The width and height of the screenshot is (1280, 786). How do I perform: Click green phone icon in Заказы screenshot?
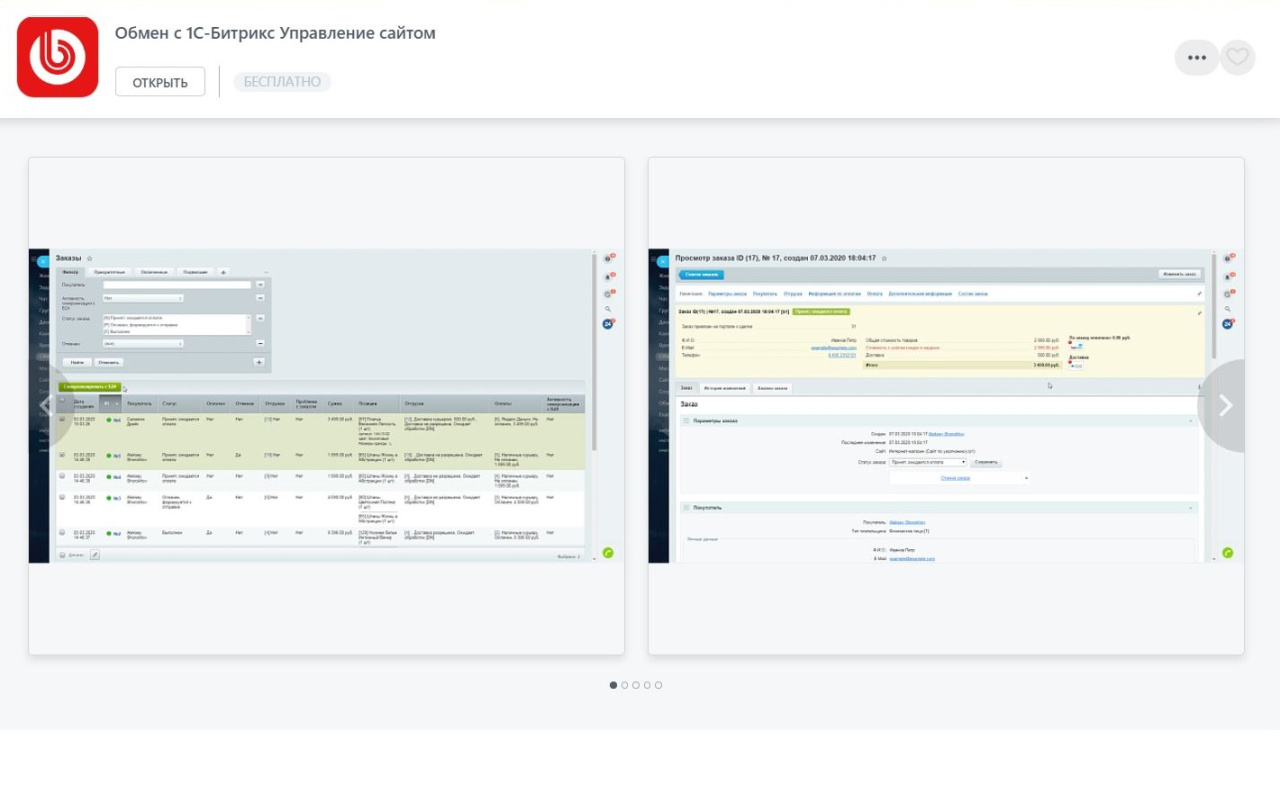608,553
